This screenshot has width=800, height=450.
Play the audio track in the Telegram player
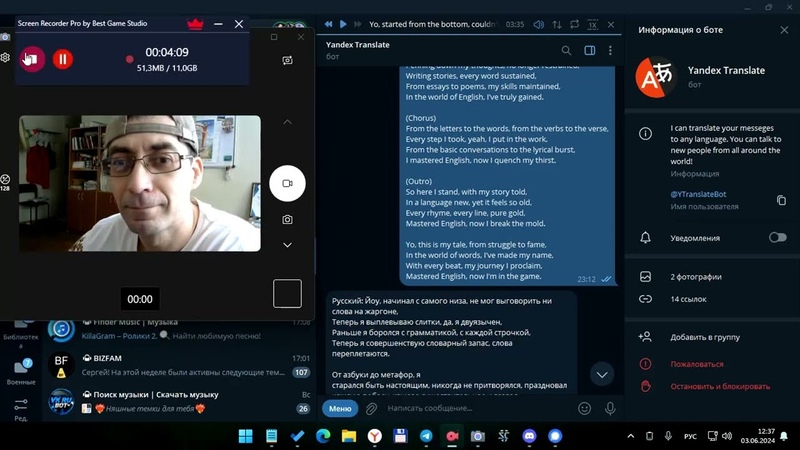343,24
